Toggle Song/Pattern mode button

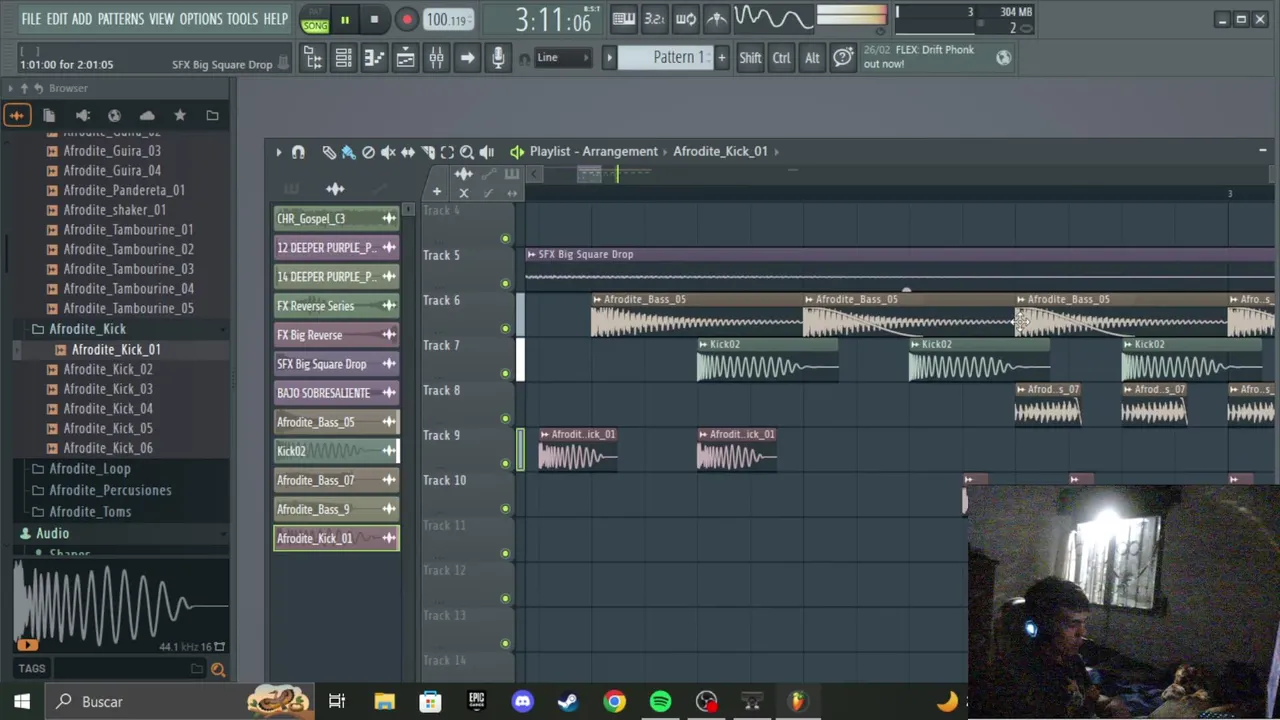click(315, 20)
